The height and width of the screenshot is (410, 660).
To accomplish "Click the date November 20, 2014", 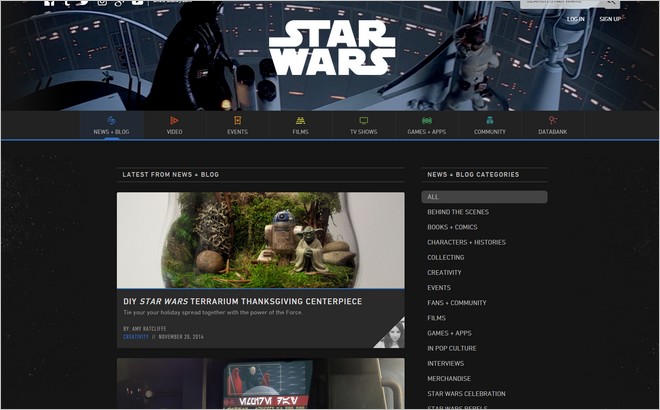I will (x=181, y=337).
